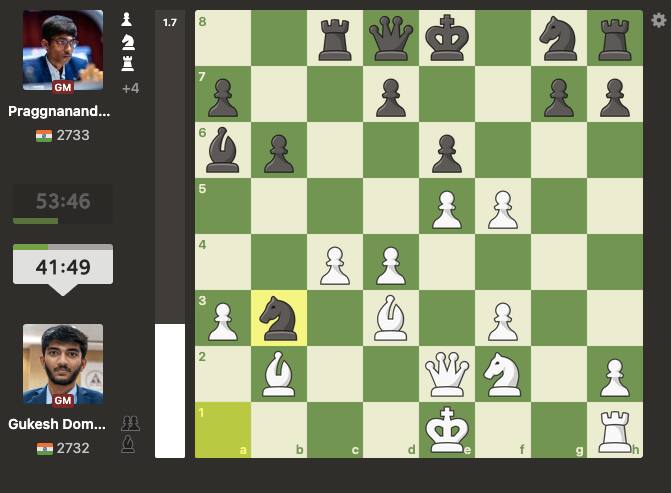The height and width of the screenshot is (493, 671).
Task: Select the white pawn on f5
Action: pyautogui.click(x=503, y=209)
